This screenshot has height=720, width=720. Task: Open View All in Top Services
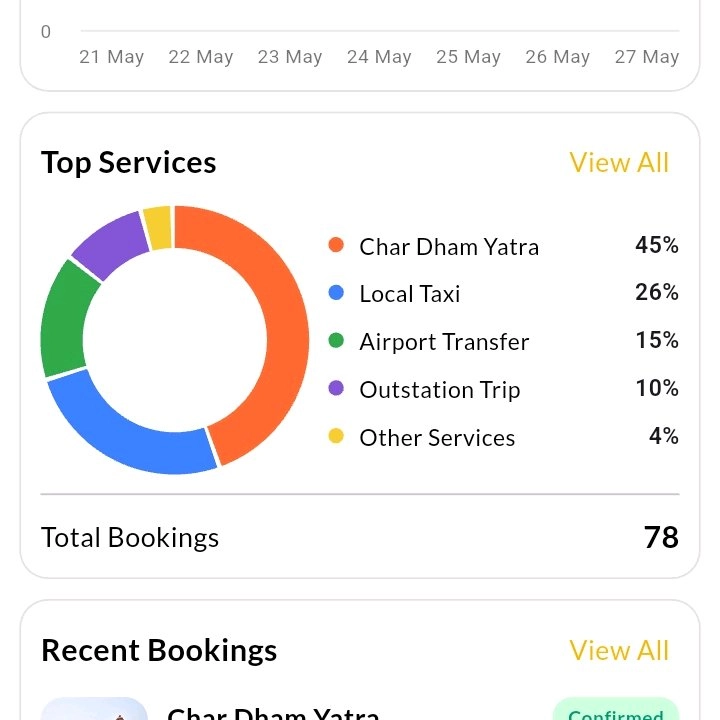click(x=619, y=163)
